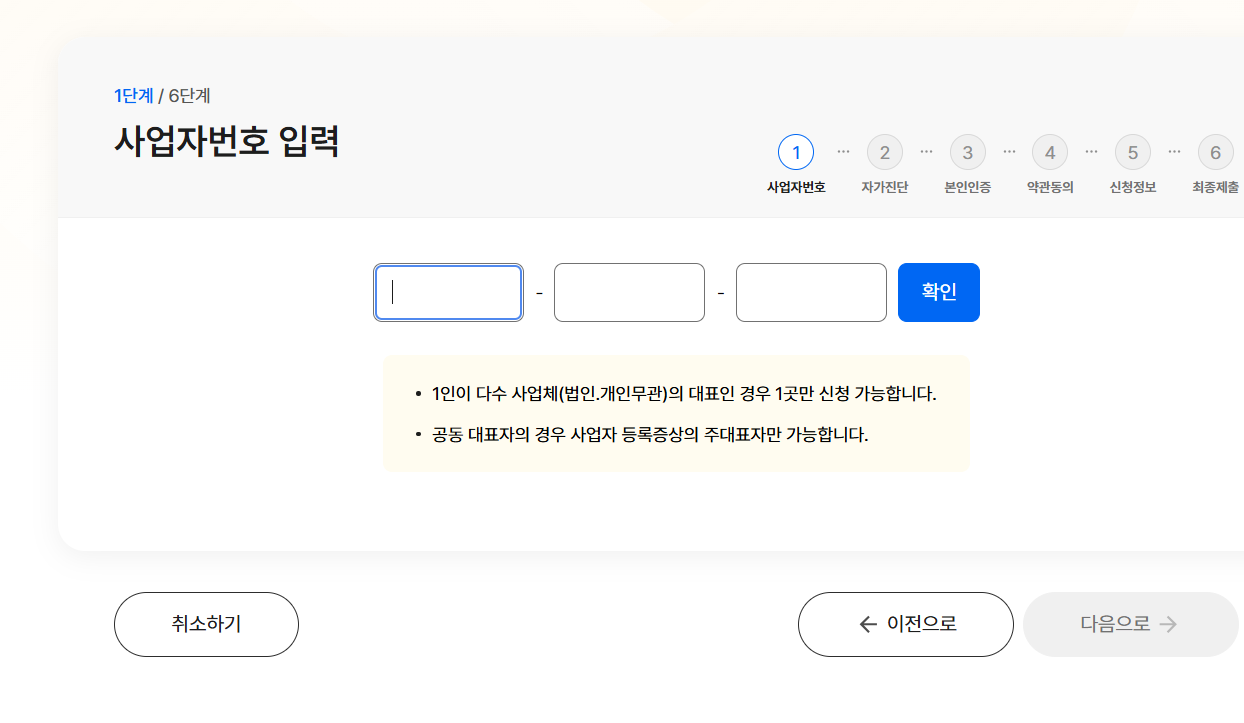Click the last business number input field
1244x723 pixels.
[x=811, y=292]
